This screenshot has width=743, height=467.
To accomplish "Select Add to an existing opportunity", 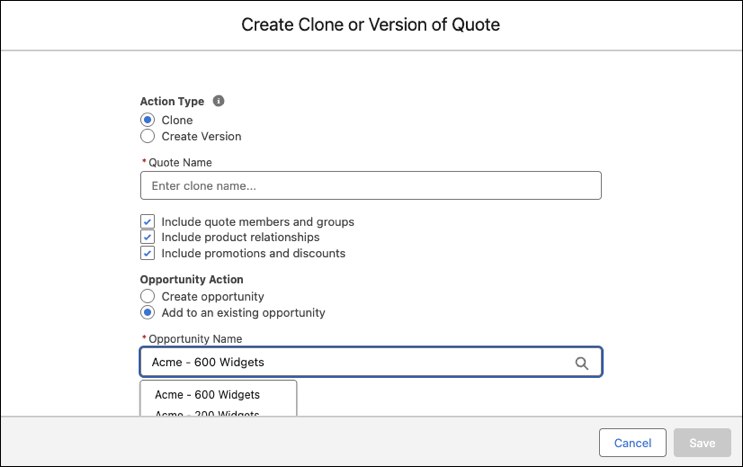I will (x=147, y=313).
